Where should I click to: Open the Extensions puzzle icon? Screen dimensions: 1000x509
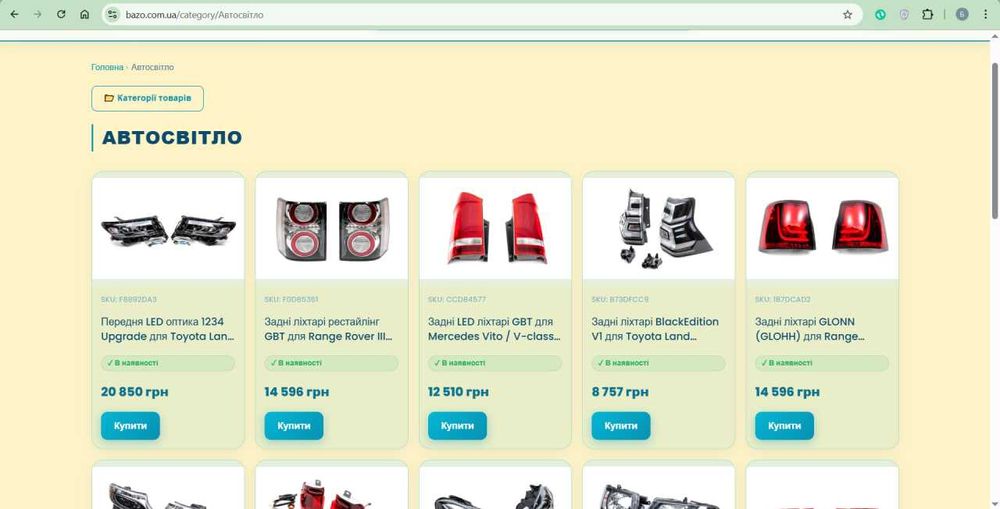click(x=927, y=15)
